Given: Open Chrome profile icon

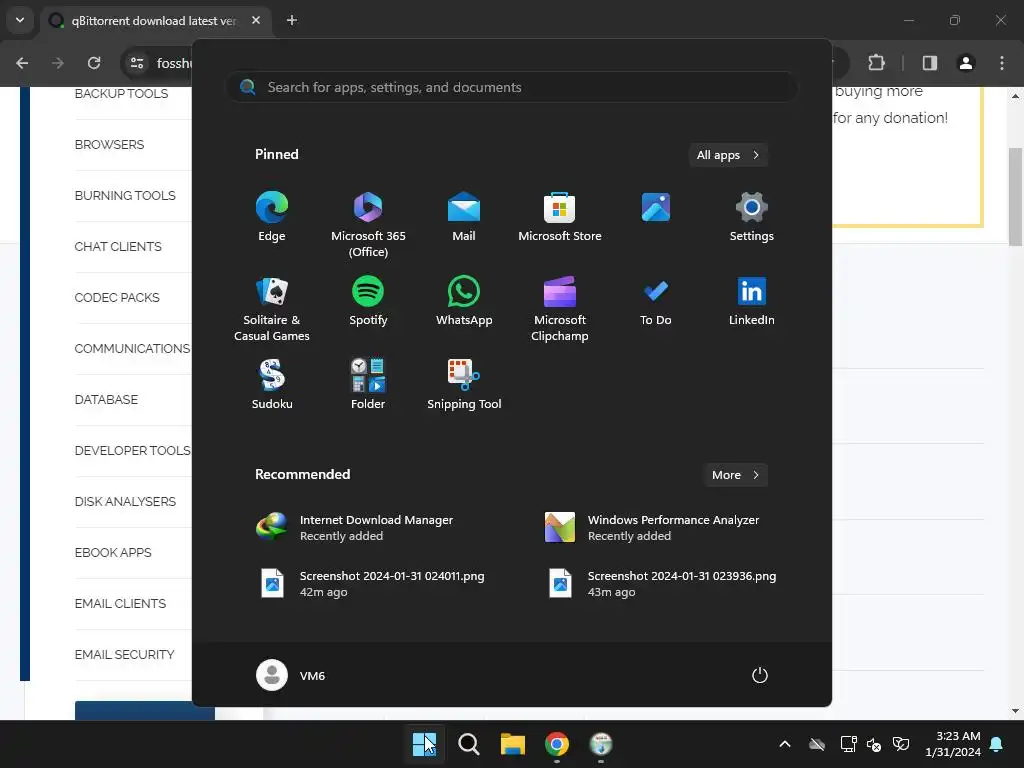Looking at the screenshot, I should (x=966, y=63).
